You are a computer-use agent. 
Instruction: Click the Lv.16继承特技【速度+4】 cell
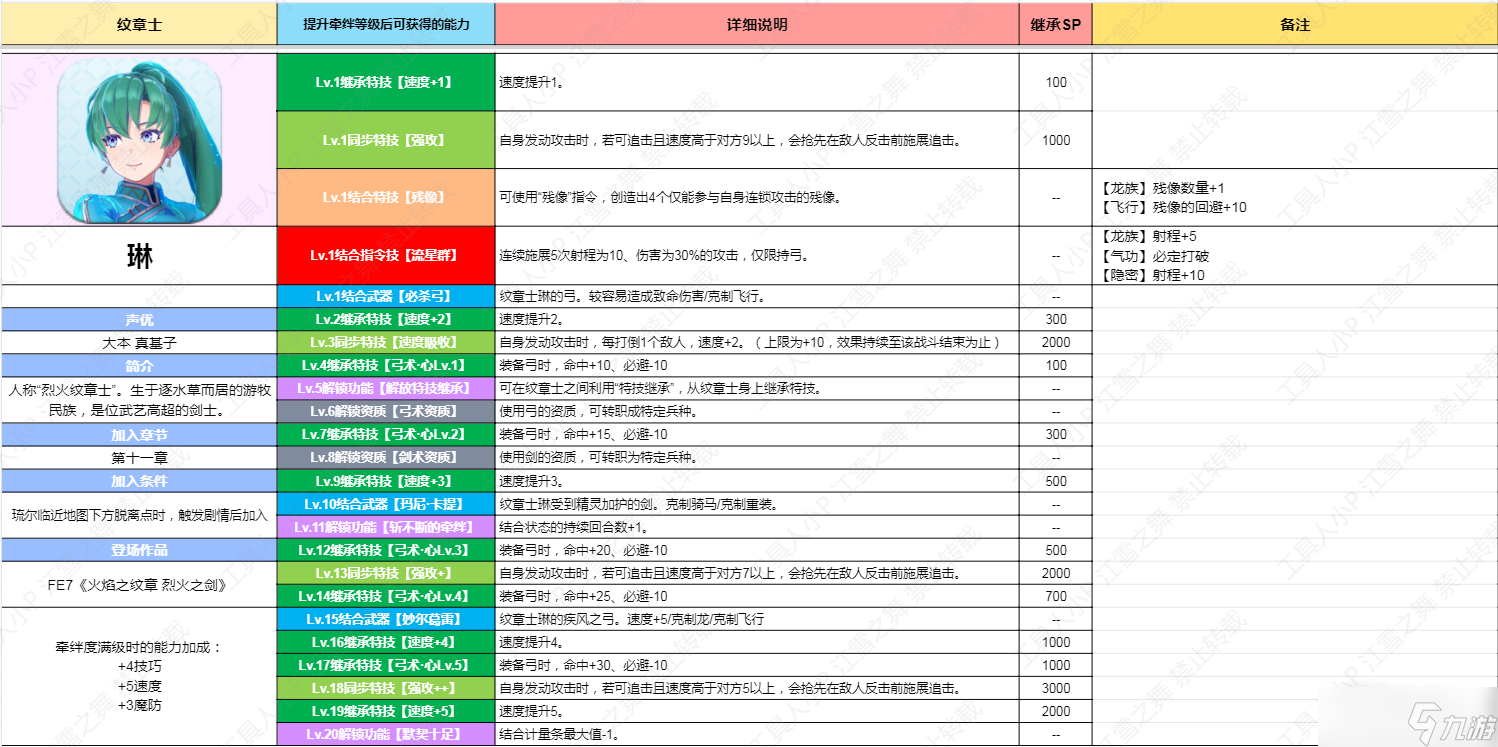[386, 642]
